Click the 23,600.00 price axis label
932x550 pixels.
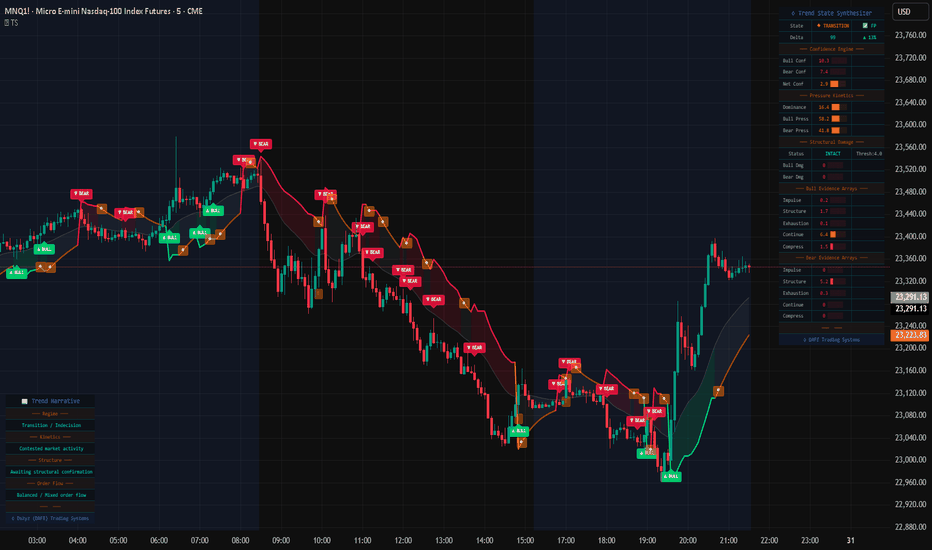pos(910,125)
